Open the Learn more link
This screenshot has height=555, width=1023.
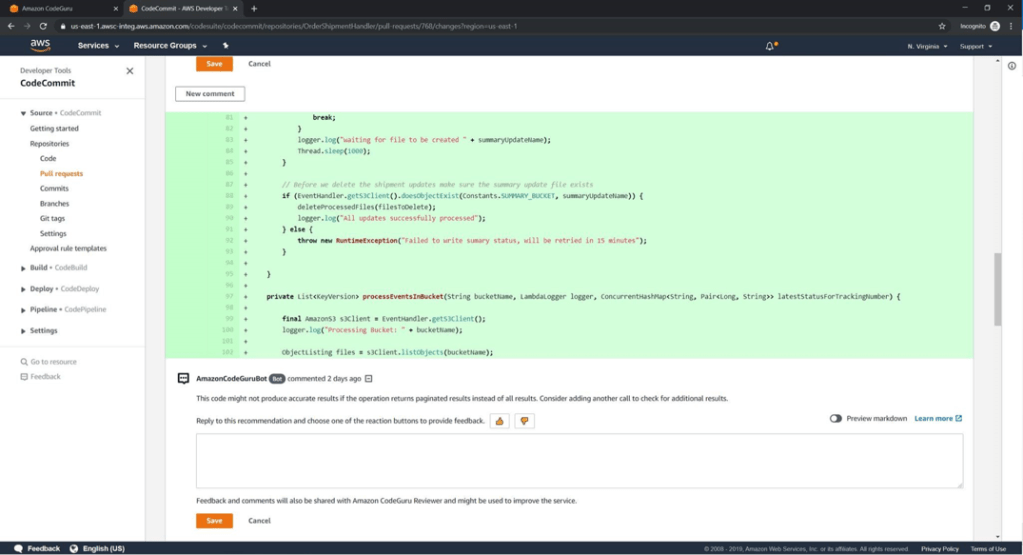(x=937, y=418)
